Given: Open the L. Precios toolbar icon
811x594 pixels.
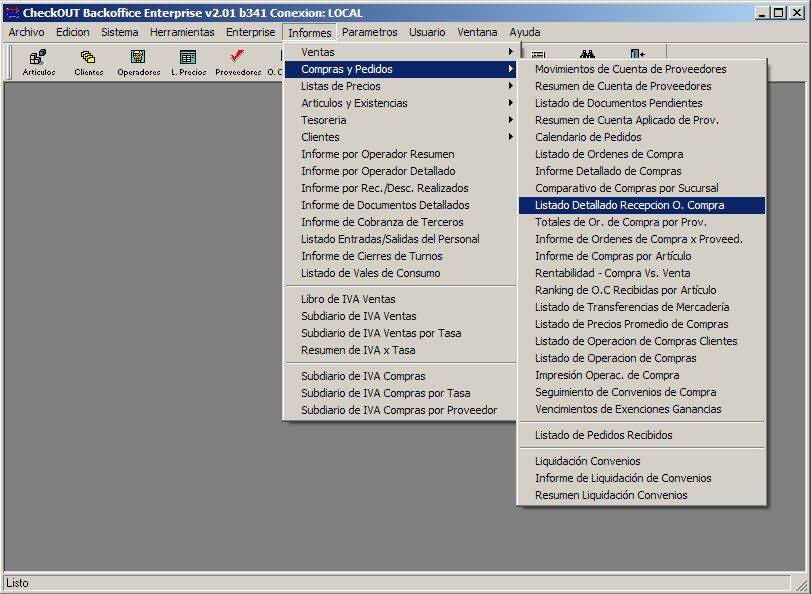Looking at the screenshot, I should click(188, 63).
